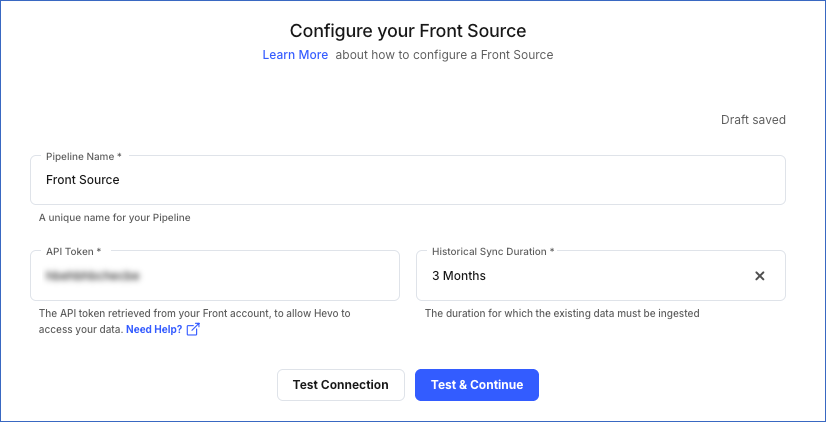Click the Configure your Front Source heading

pos(408,31)
